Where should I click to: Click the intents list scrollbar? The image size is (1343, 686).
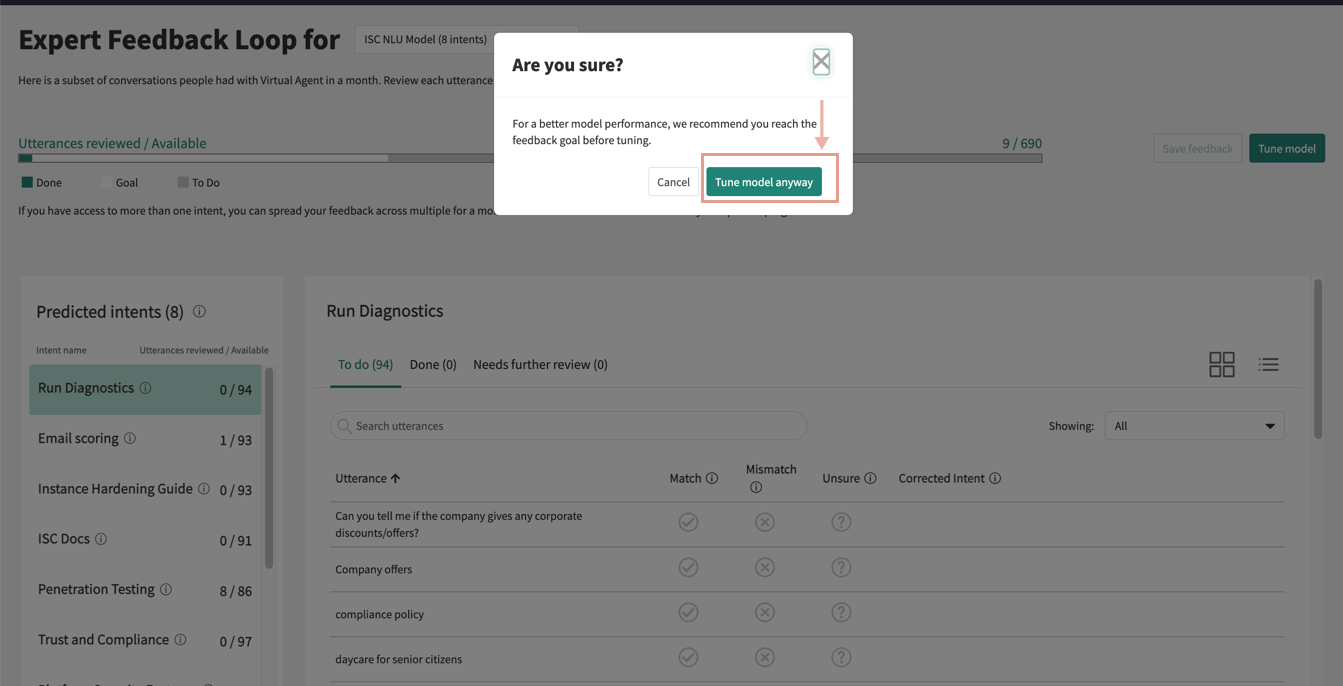269,468
